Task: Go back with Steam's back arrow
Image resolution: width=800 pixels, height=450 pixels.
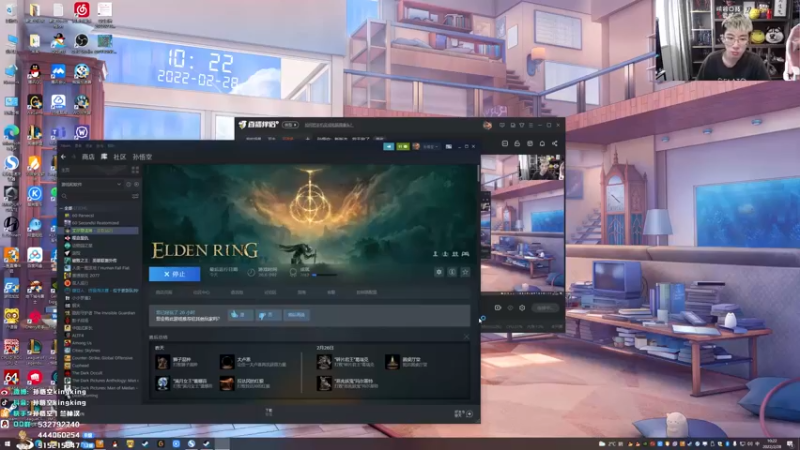Action: click(63, 157)
